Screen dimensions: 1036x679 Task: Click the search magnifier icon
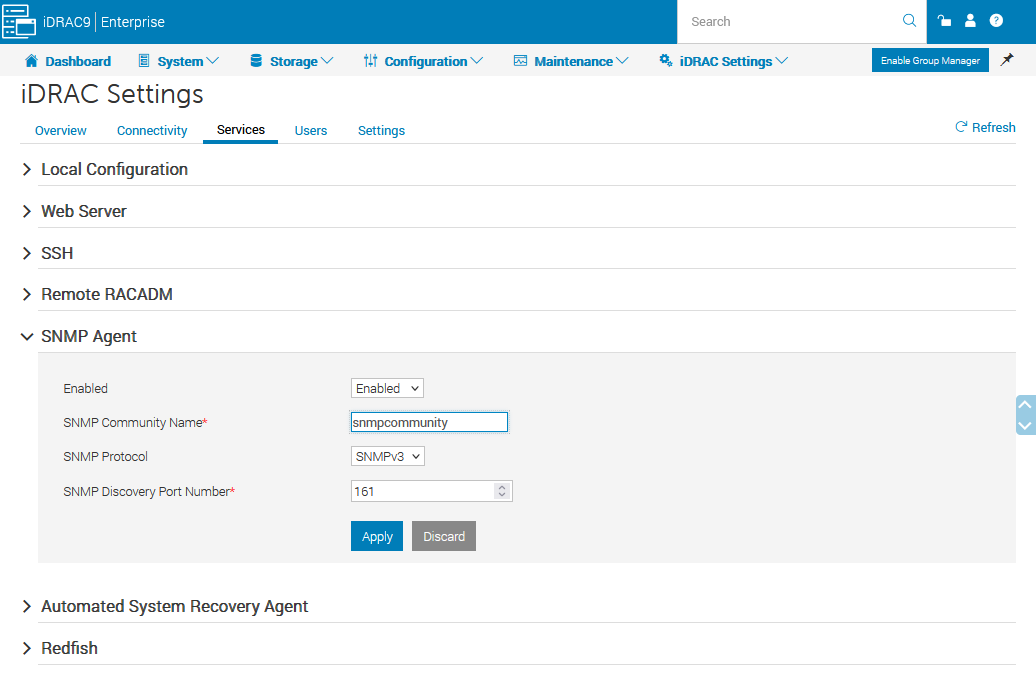[909, 21]
